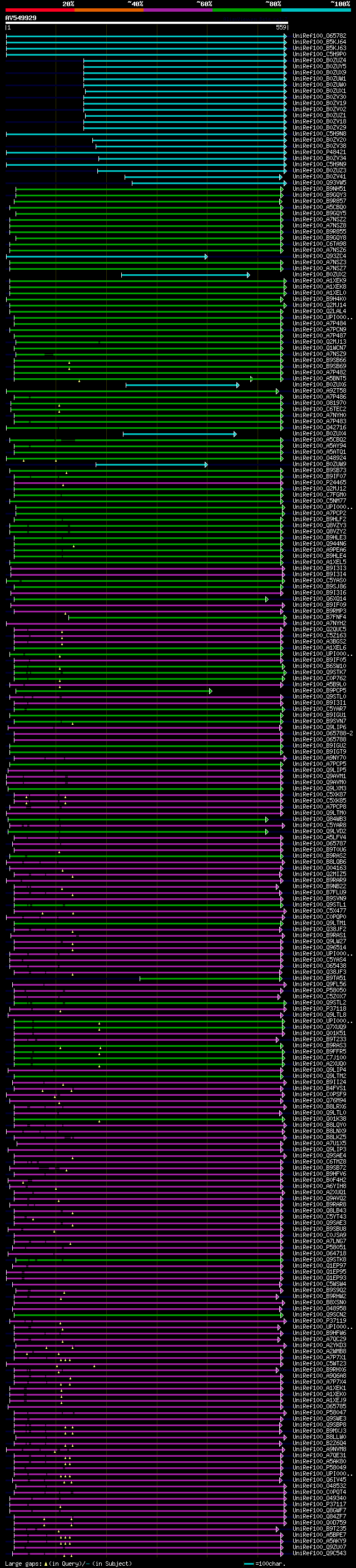Select hit label UniRef100_Q1WCN7
The image size is (356, 1568).
point(319,348)
